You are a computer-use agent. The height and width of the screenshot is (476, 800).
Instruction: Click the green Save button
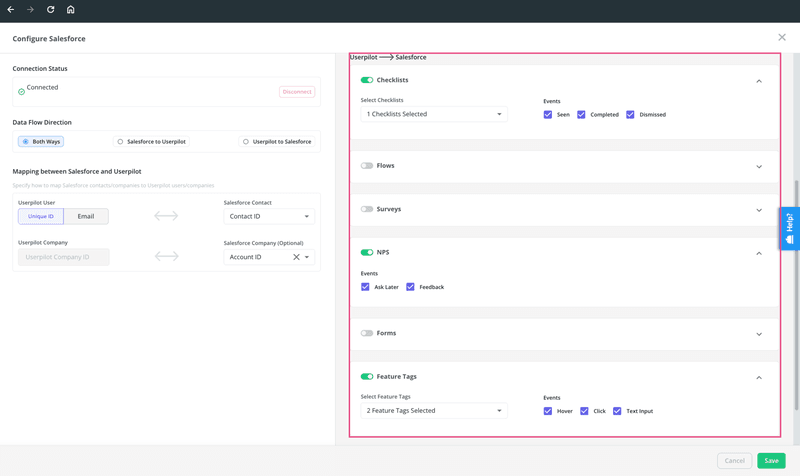pyautogui.click(x=770, y=460)
